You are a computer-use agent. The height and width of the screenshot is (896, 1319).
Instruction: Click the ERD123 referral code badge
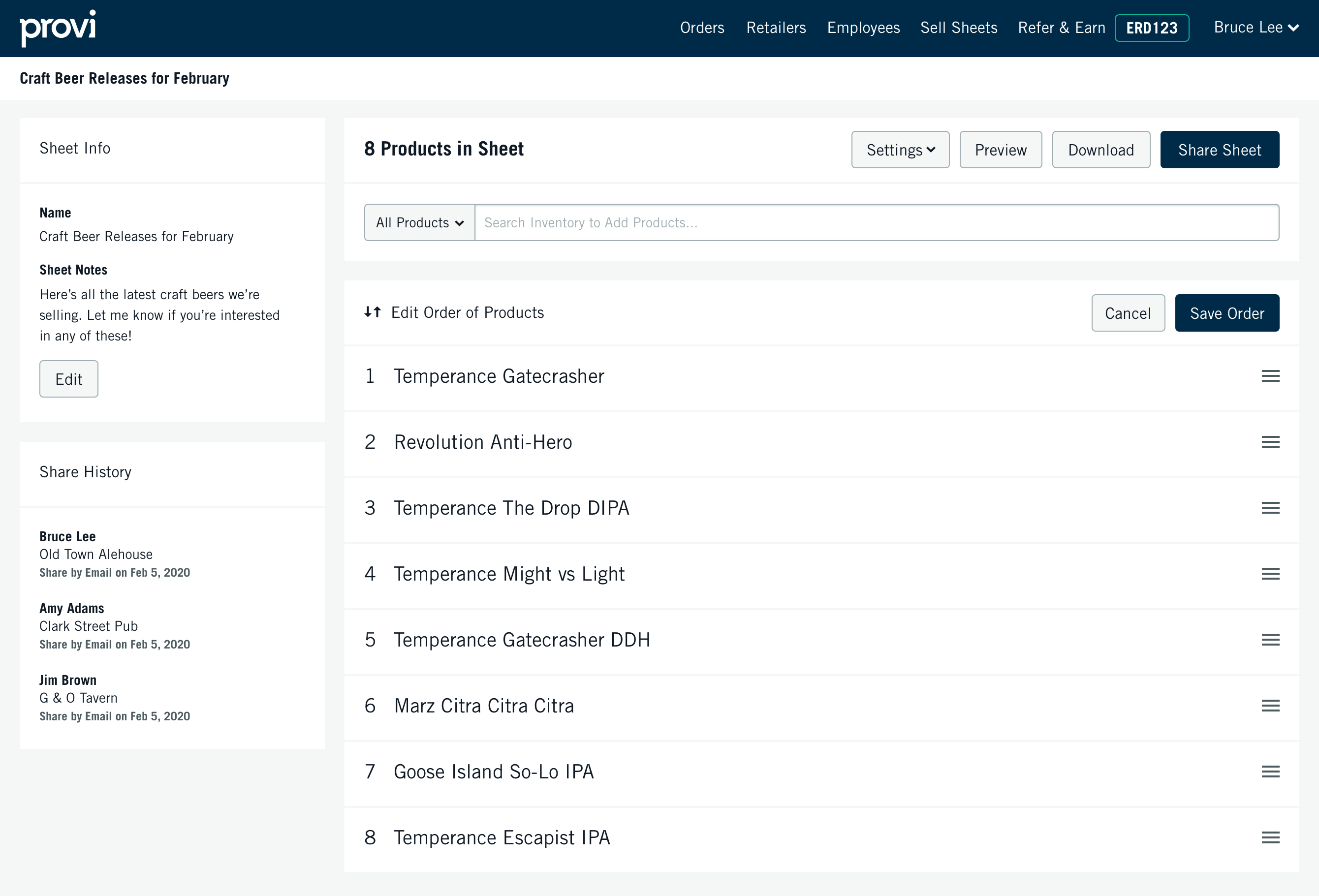point(1152,28)
